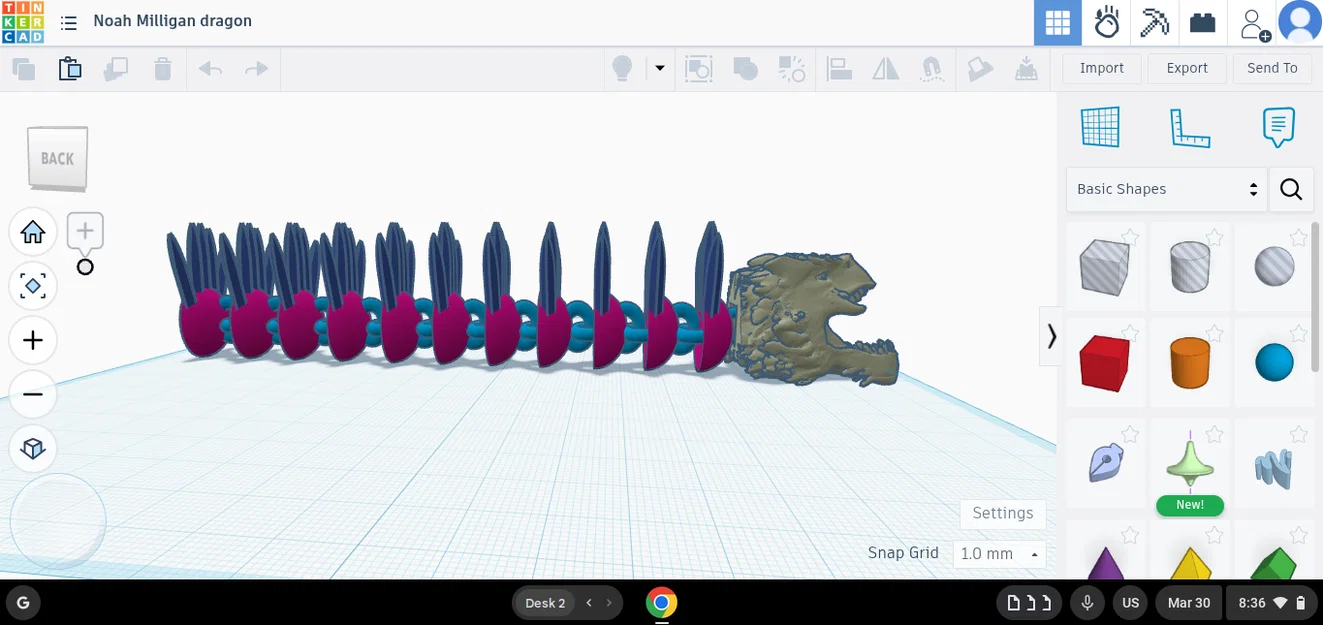Image resolution: width=1323 pixels, height=625 pixels.
Task: Expand the lightbulb options arrow
Action: pos(659,68)
